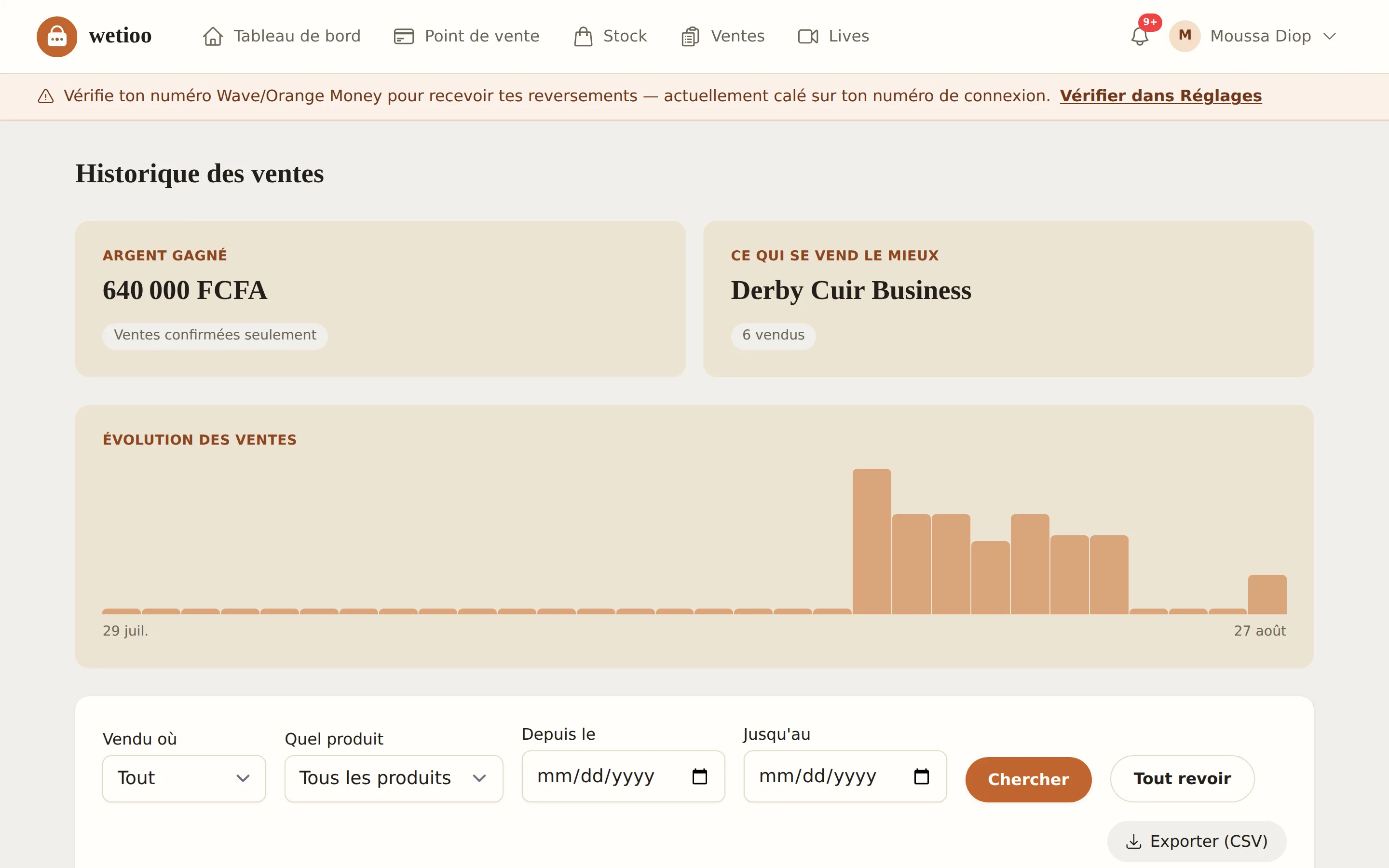The image size is (1389, 868).
Task: Click the clipboard icon beside Ventes
Action: pos(690,36)
